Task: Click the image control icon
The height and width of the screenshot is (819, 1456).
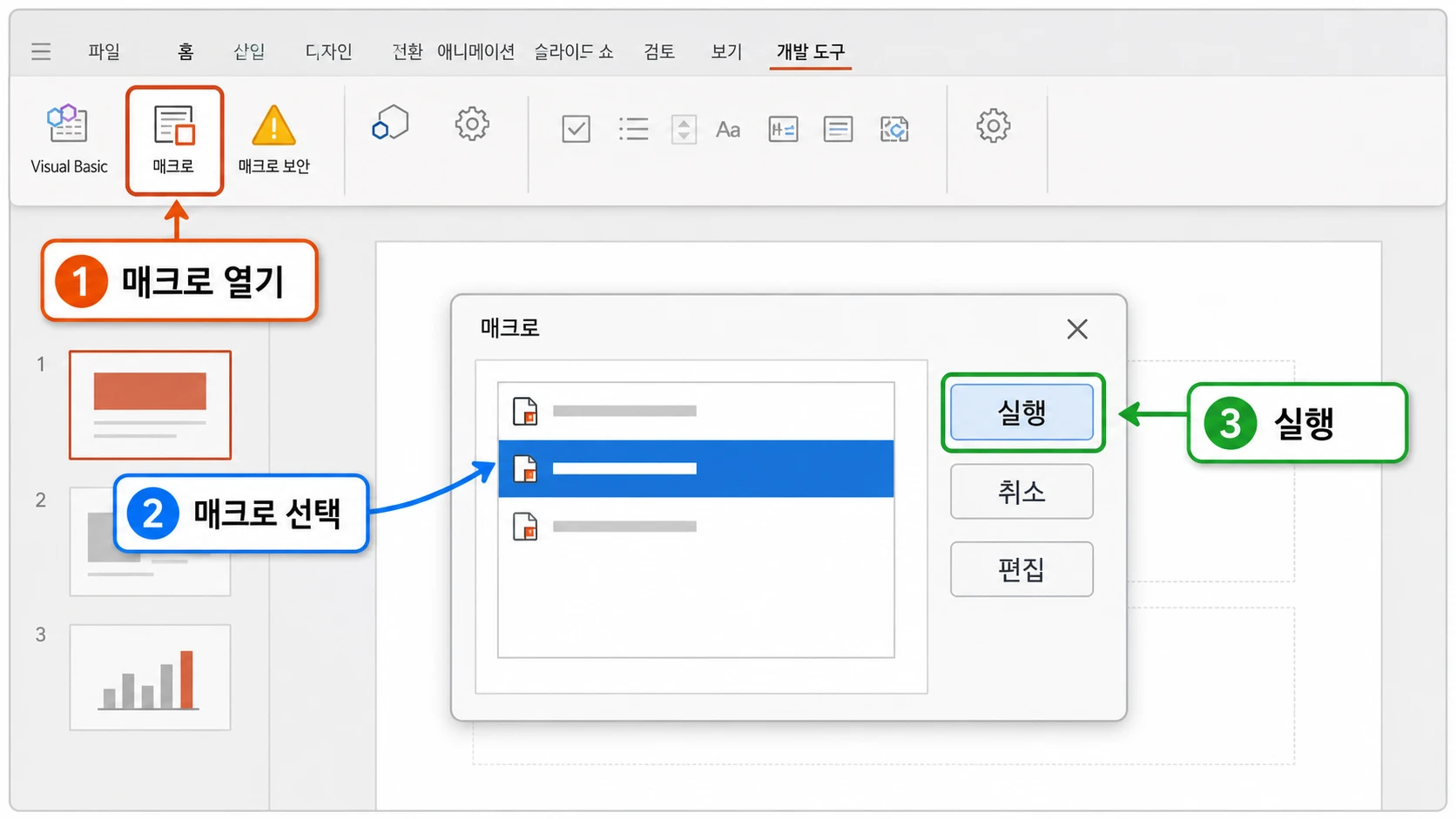Action: point(894,130)
